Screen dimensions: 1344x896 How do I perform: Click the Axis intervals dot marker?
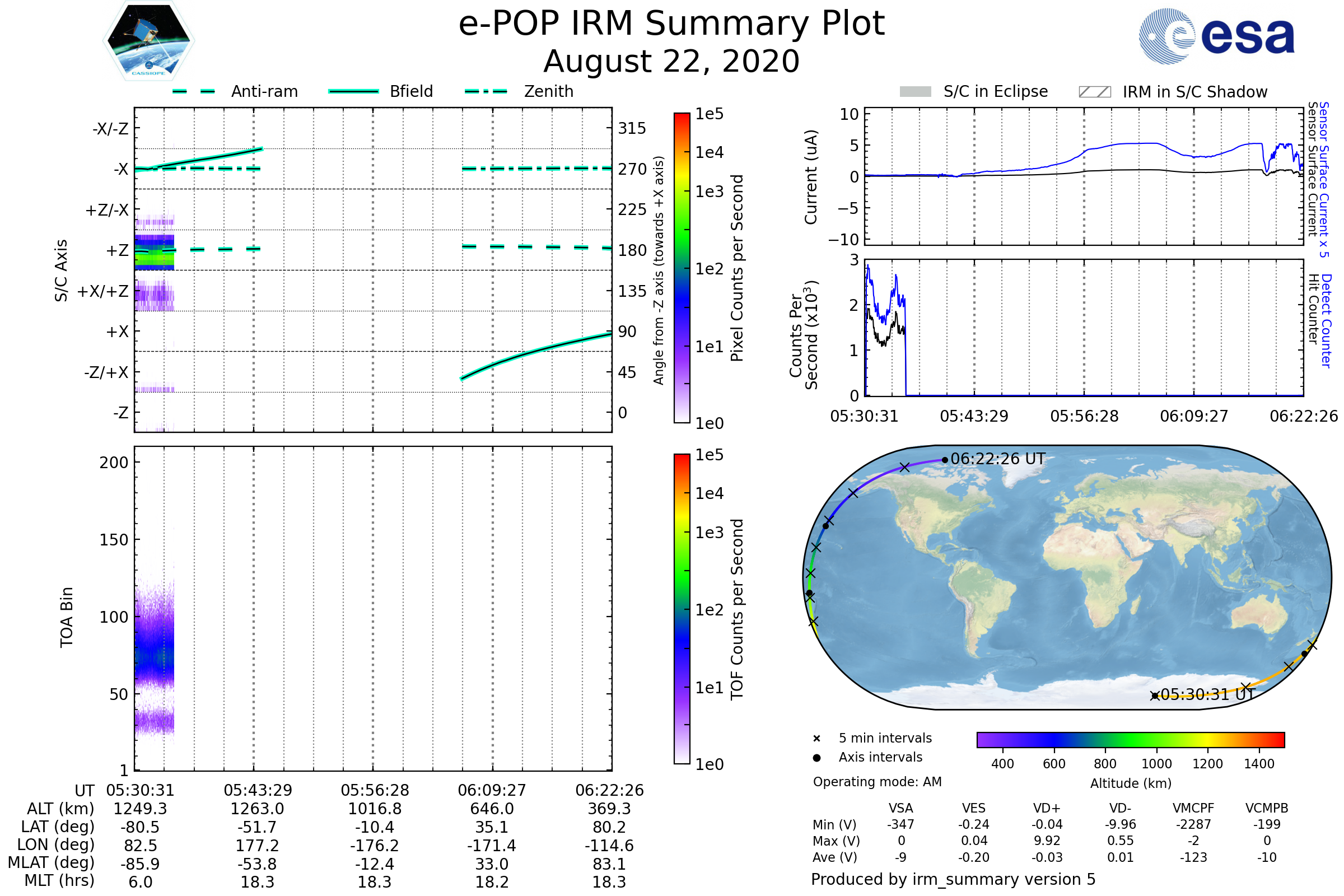point(816,758)
